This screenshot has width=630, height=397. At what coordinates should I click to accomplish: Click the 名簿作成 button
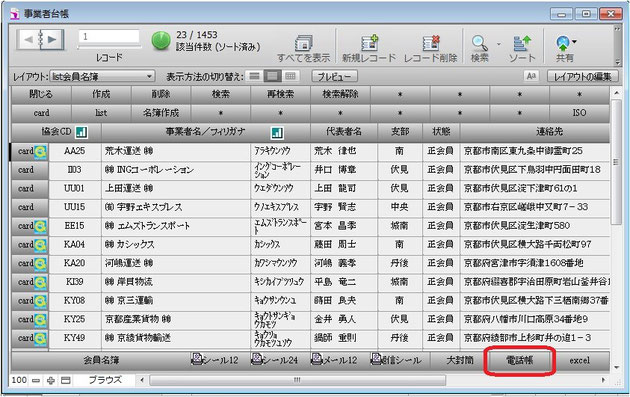pyautogui.click(x=161, y=113)
